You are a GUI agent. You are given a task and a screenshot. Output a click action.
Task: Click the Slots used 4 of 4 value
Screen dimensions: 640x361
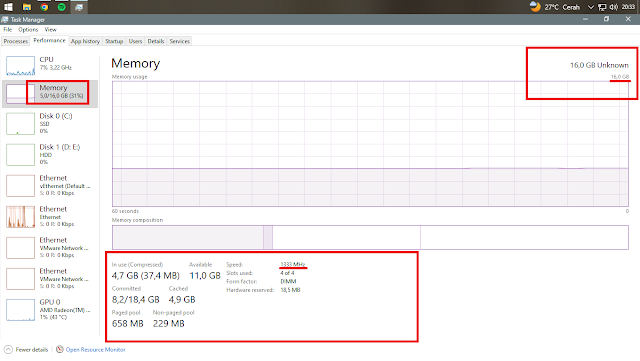[x=287, y=273]
